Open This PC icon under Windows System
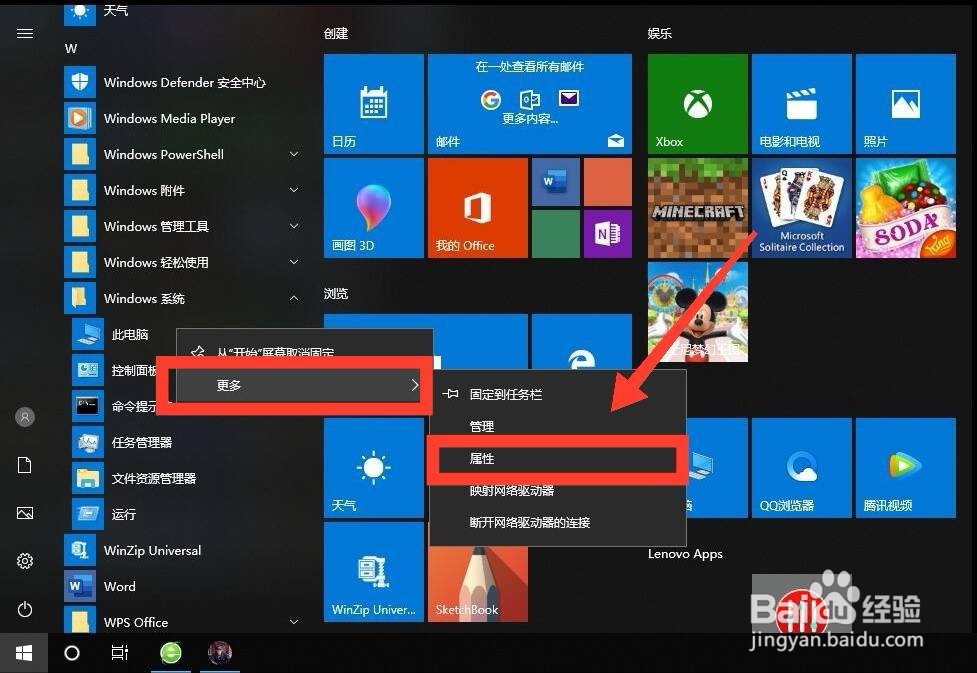The width and height of the screenshot is (977, 673). click(x=88, y=335)
